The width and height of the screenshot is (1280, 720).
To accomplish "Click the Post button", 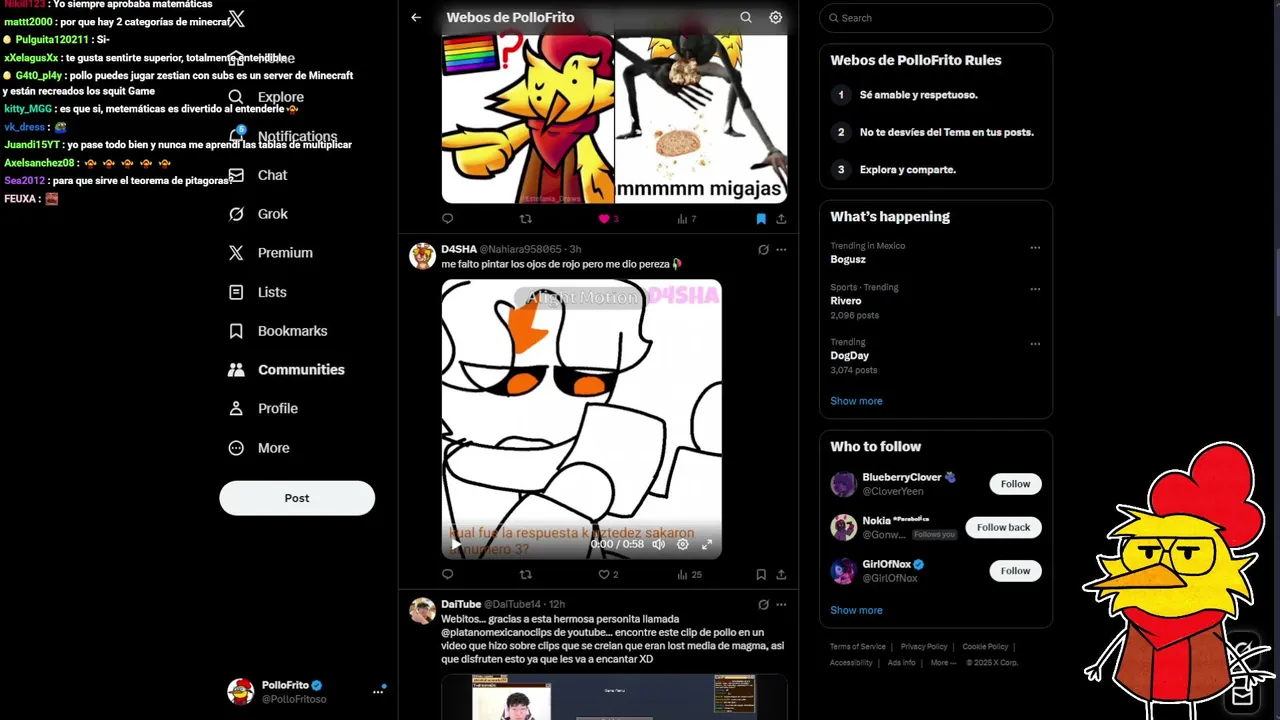I will (297, 498).
